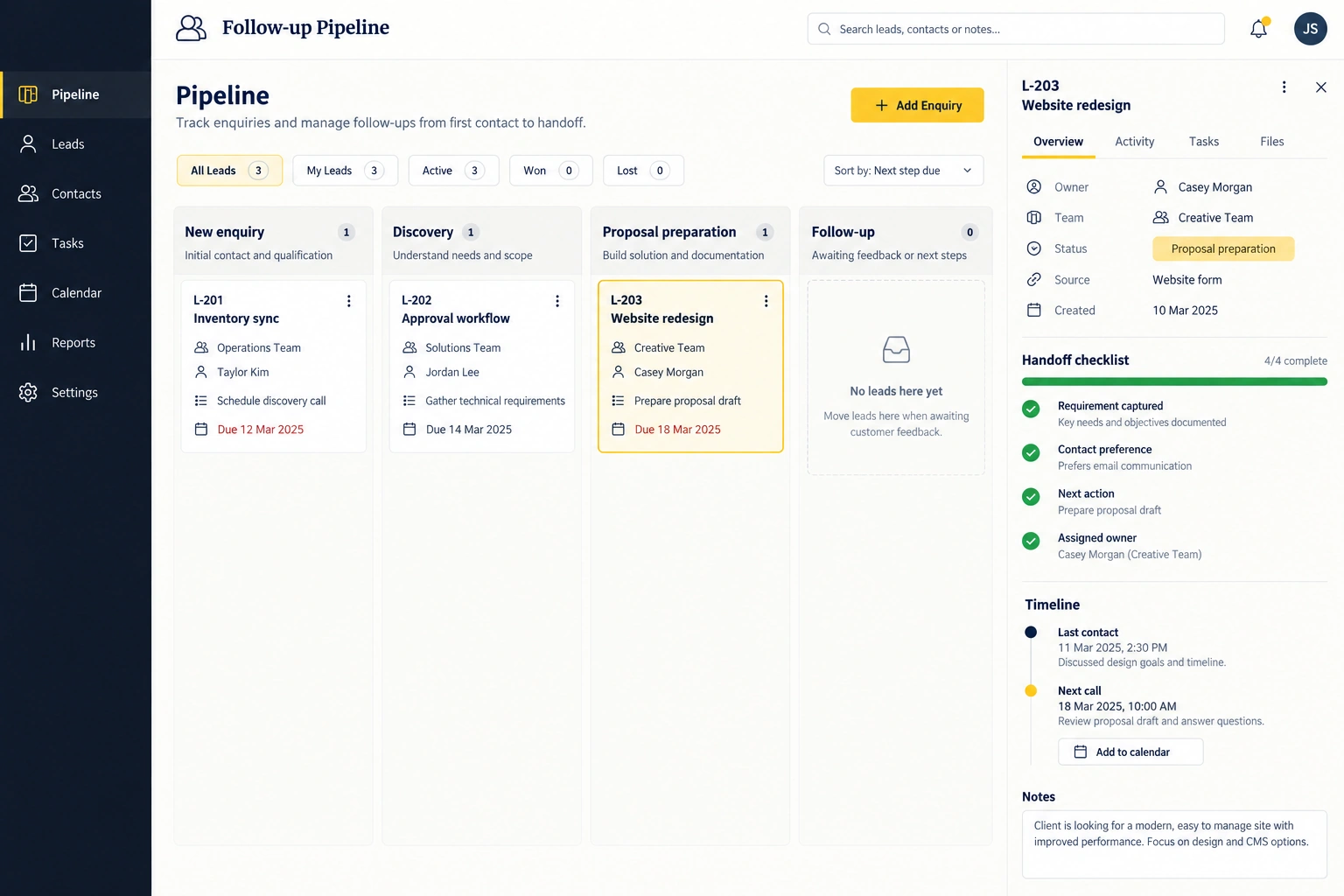Toggle Requirement captured checklist item

point(1031,409)
